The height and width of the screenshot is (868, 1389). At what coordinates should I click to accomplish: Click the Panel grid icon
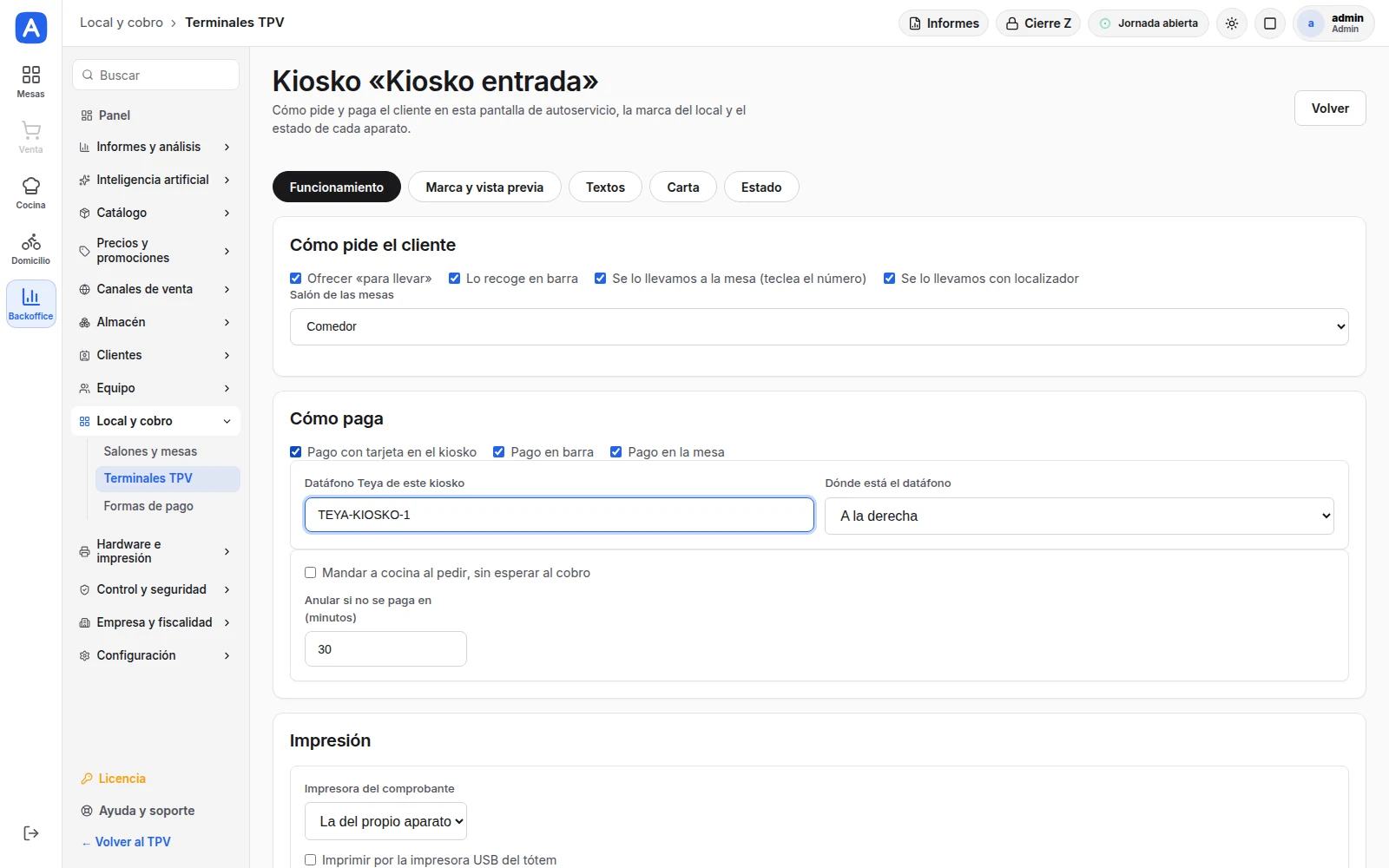pos(86,115)
